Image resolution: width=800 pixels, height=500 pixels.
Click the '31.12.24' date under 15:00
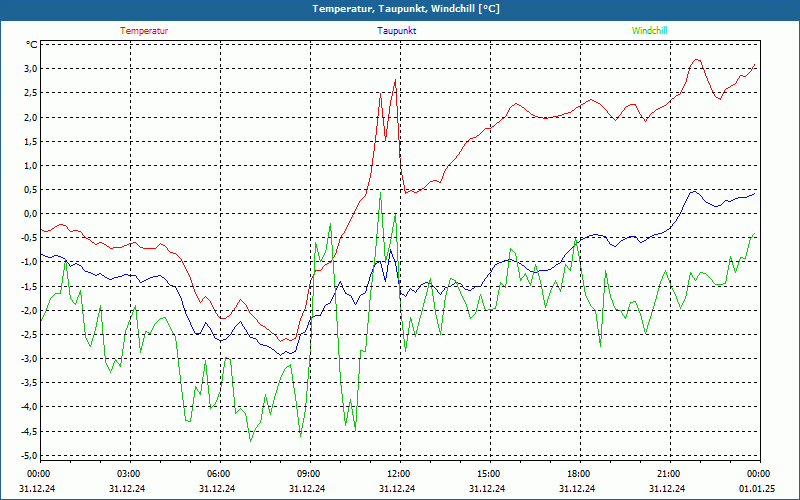(487, 489)
